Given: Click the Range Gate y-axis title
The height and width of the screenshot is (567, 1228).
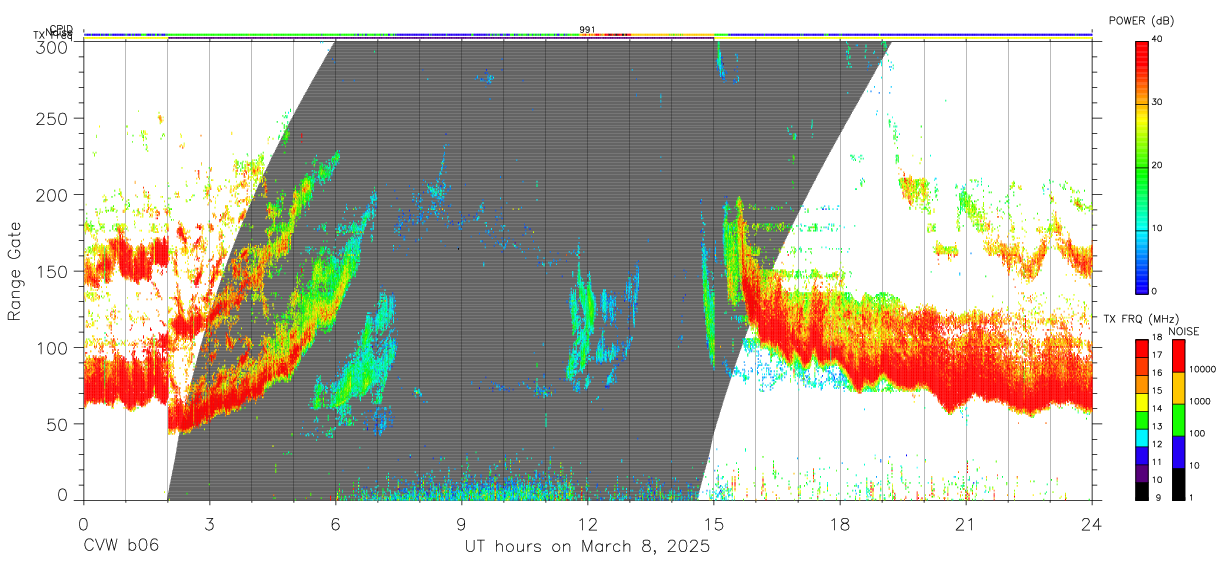Looking at the screenshot, I should (16, 271).
